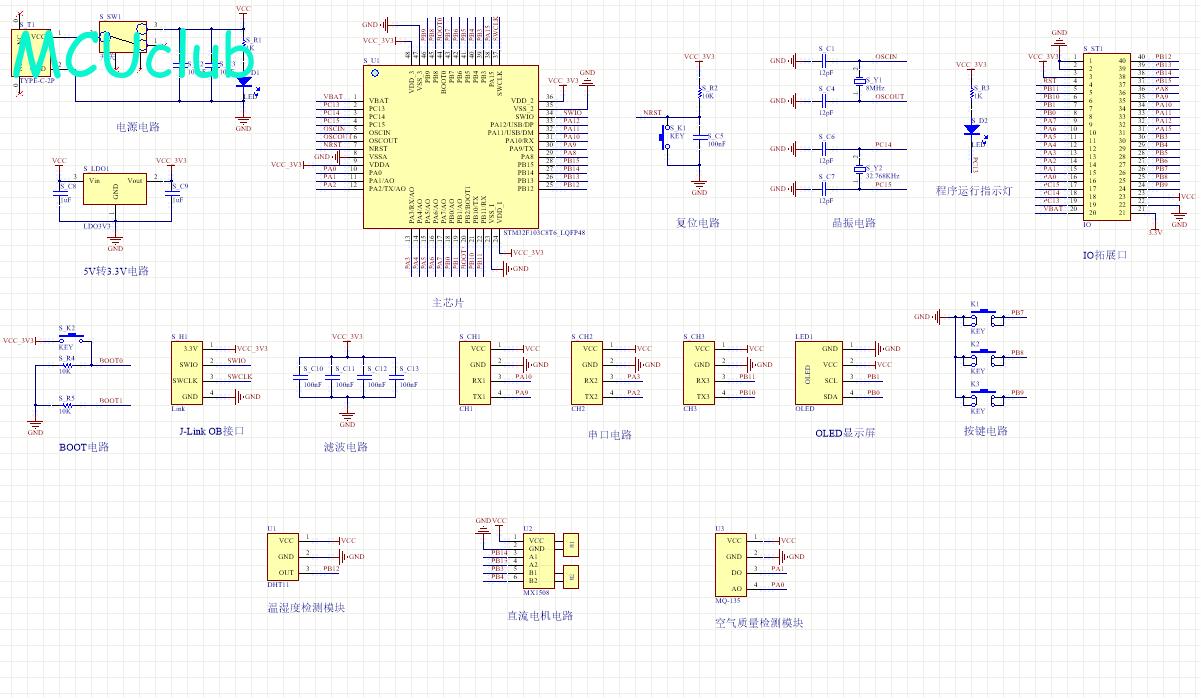Click the OLED显示屏 section label
The width and height of the screenshot is (1202, 698).
pos(845,433)
